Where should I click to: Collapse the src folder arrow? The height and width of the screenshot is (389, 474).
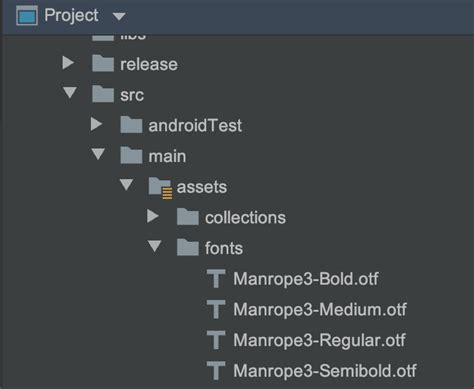[x=70, y=93]
